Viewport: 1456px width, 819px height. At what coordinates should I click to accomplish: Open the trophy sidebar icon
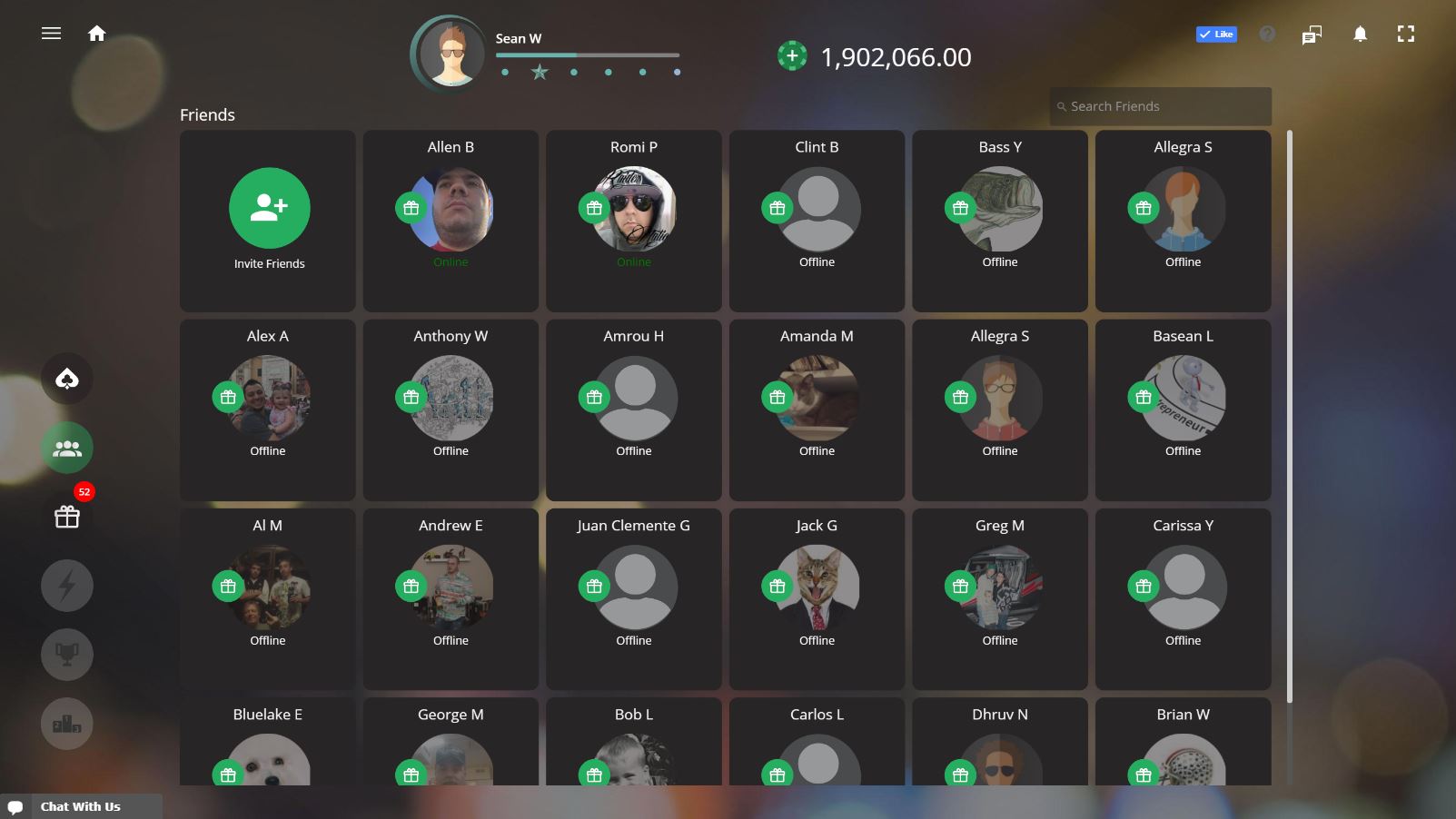[67, 655]
